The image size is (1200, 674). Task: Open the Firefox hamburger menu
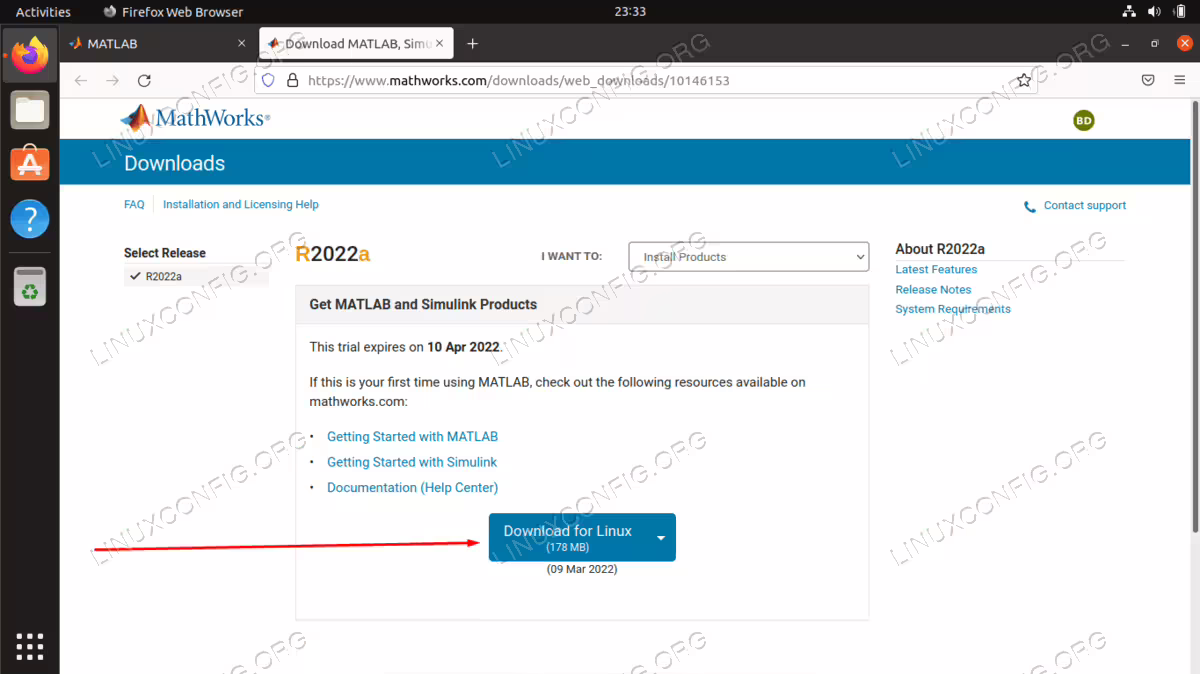click(1181, 80)
